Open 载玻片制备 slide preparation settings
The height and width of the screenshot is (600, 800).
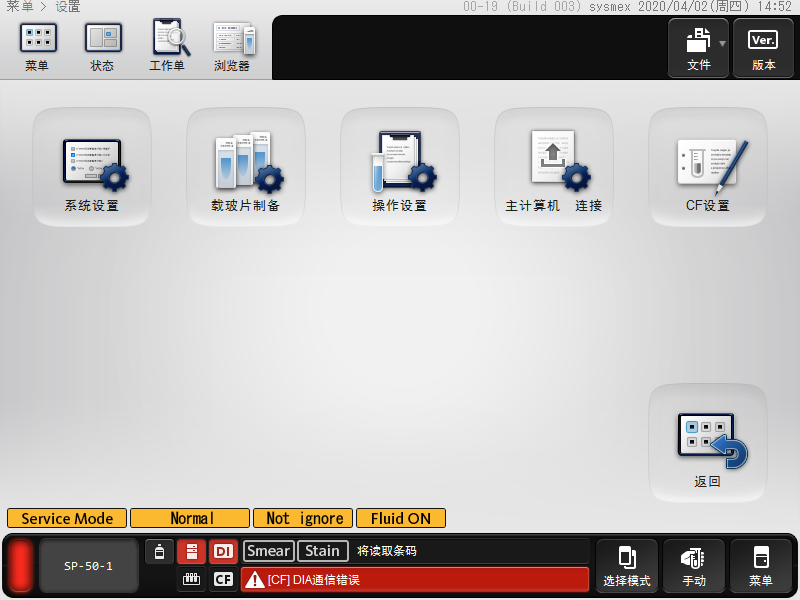[246, 168]
